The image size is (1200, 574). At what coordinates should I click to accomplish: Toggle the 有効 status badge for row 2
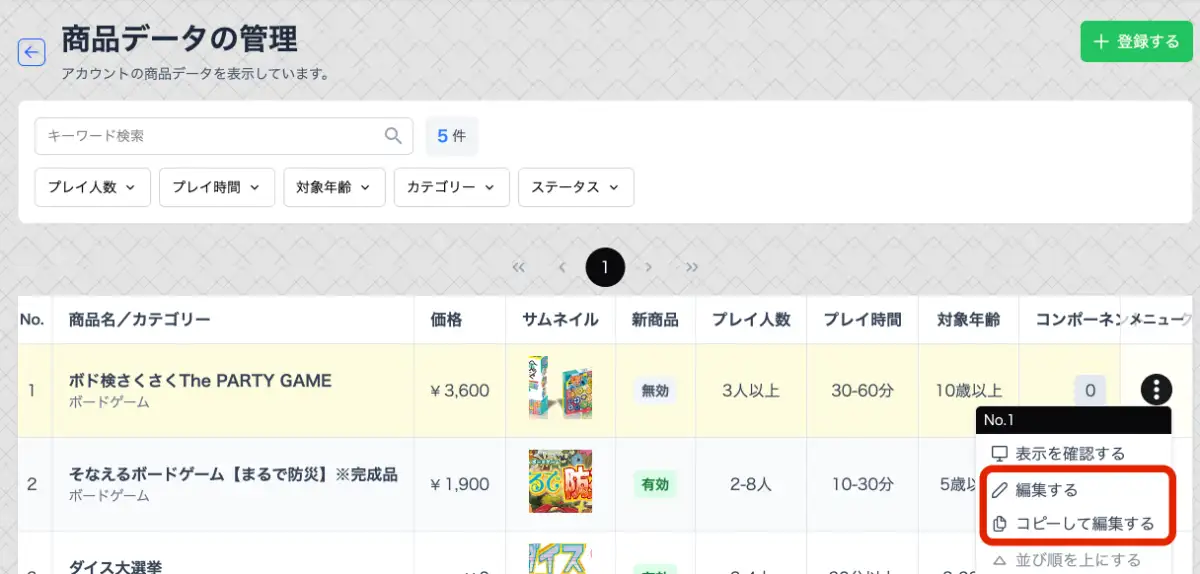click(x=655, y=485)
